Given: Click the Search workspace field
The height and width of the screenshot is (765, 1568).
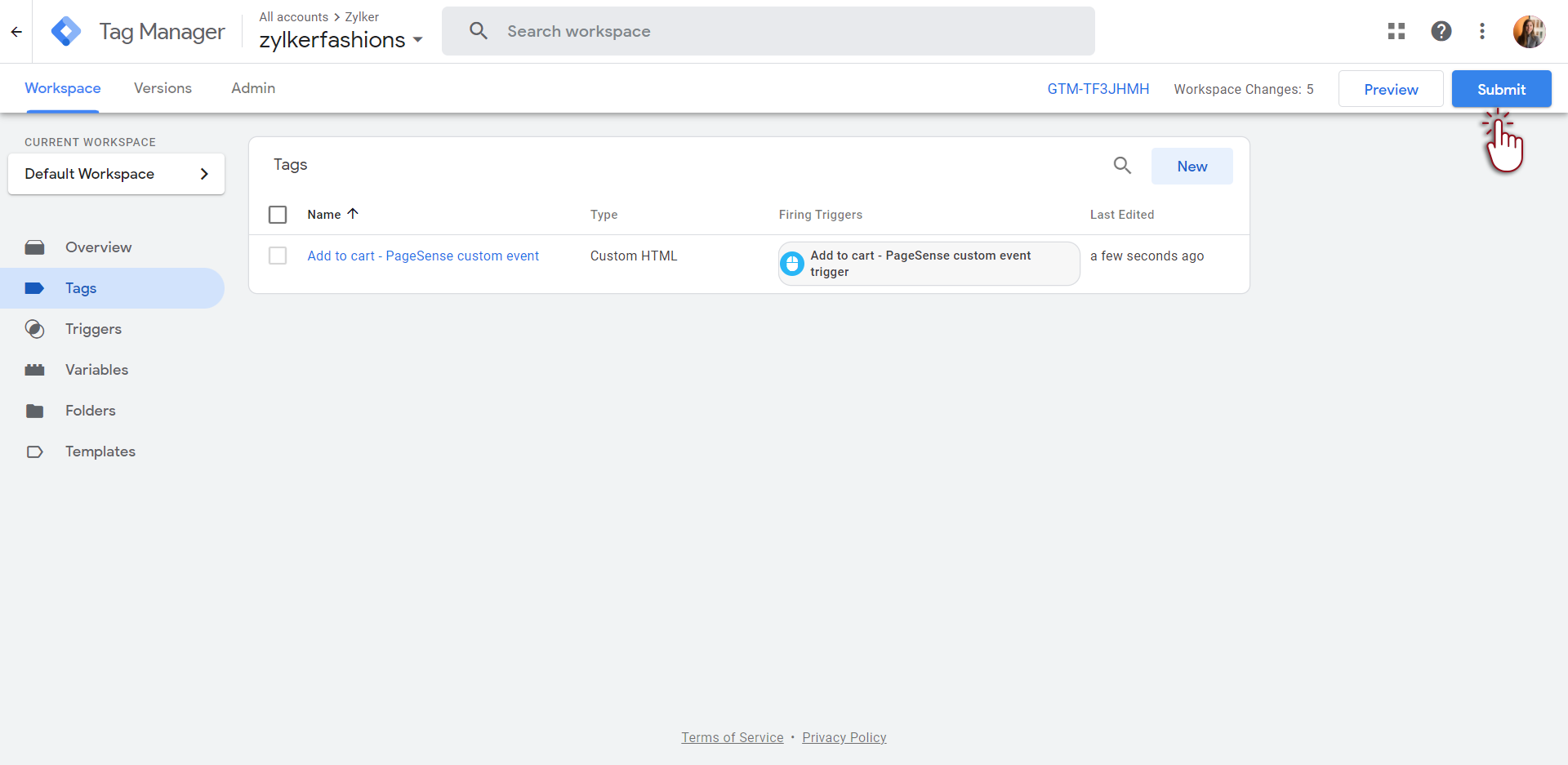Looking at the screenshot, I should click(x=768, y=31).
